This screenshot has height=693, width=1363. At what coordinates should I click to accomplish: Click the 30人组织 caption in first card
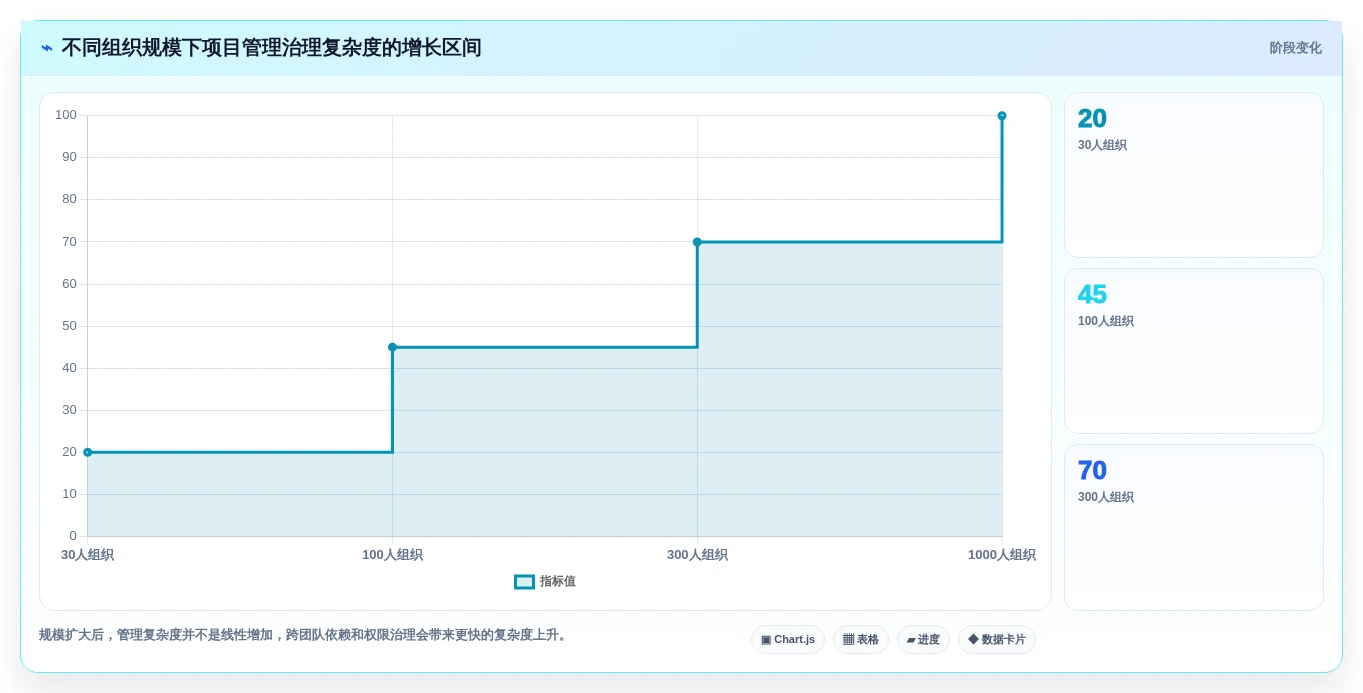[1102, 145]
